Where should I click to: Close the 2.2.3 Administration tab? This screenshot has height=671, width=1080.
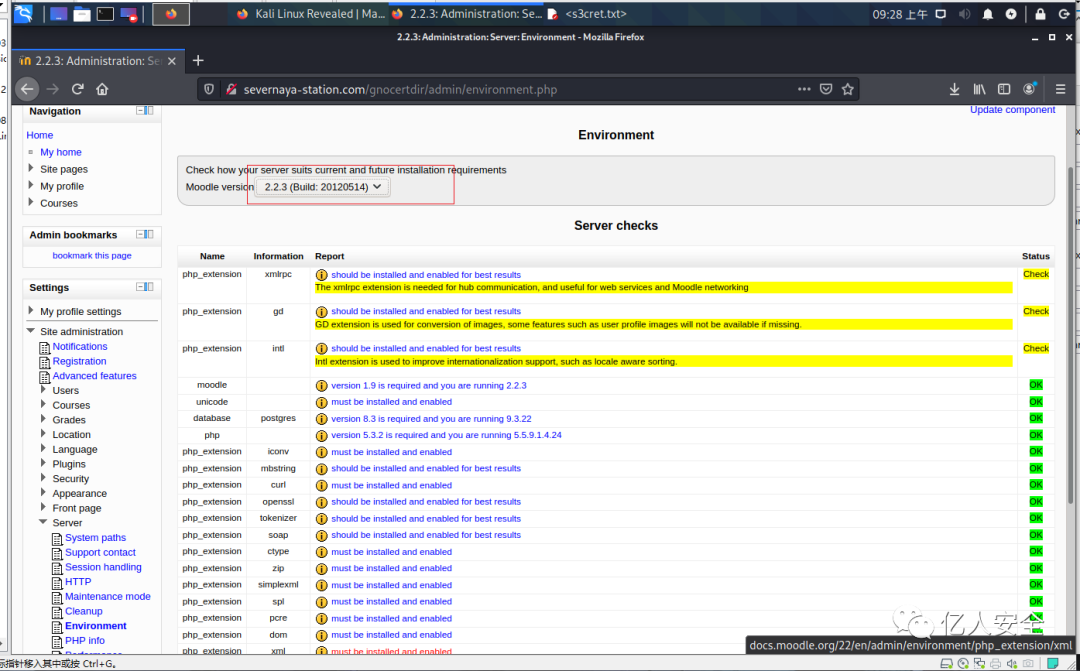pyautogui.click(x=172, y=61)
